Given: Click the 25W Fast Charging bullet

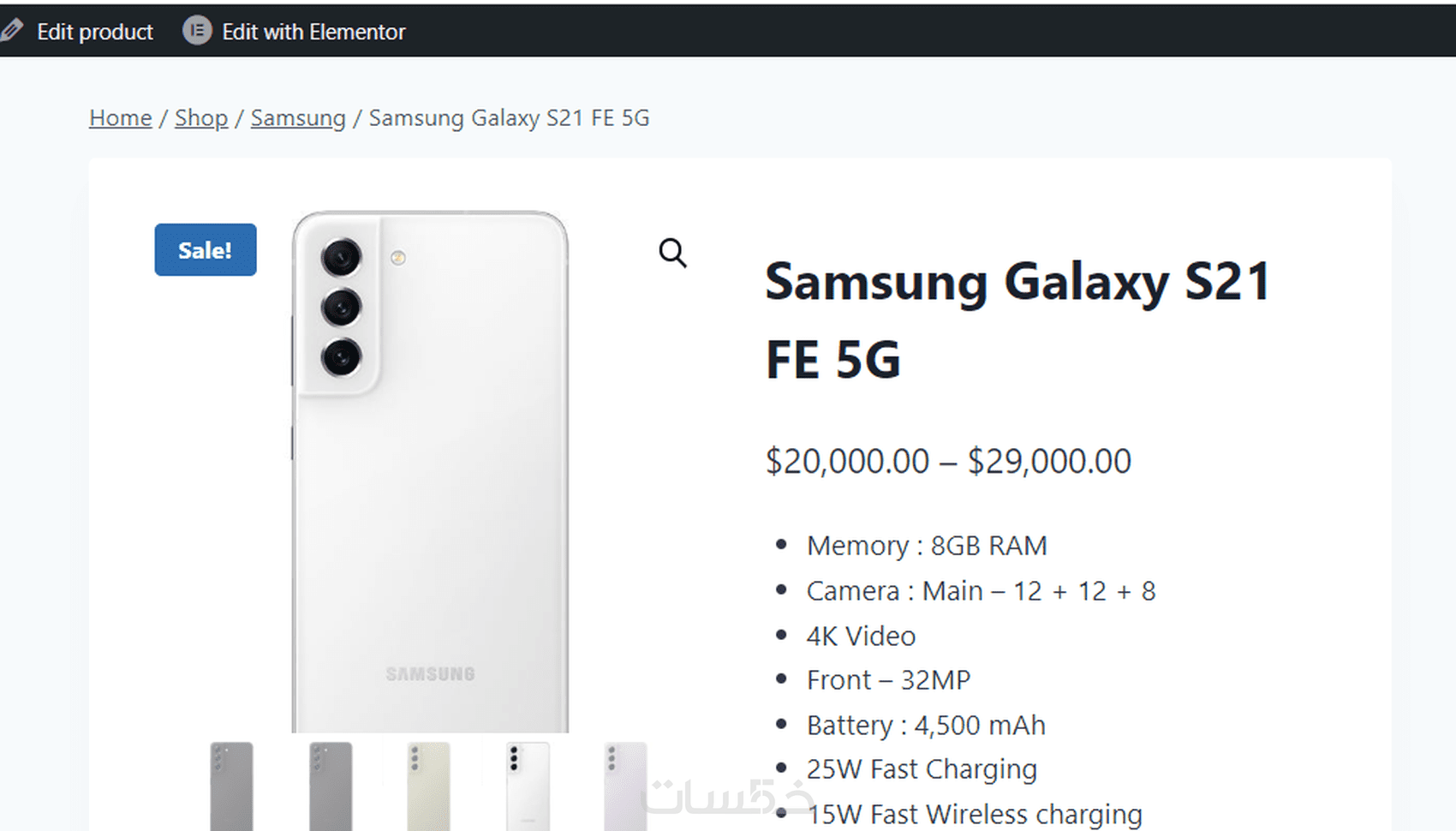Looking at the screenshot, I should click(922, 769).
